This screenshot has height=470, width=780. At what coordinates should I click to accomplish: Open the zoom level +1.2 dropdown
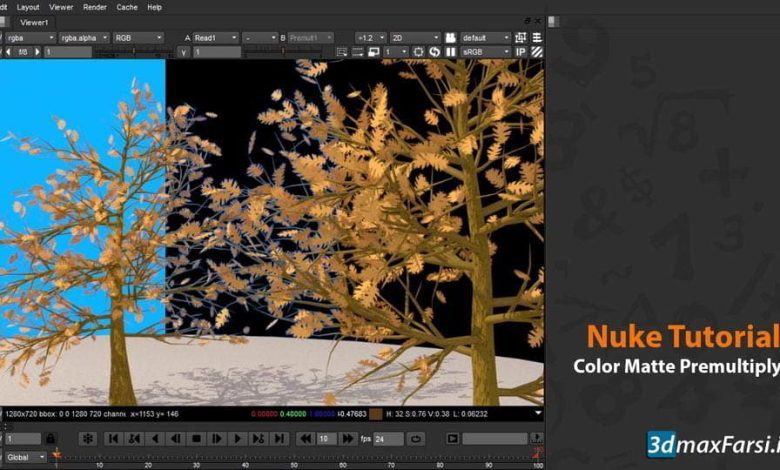(x=371, y=38)
